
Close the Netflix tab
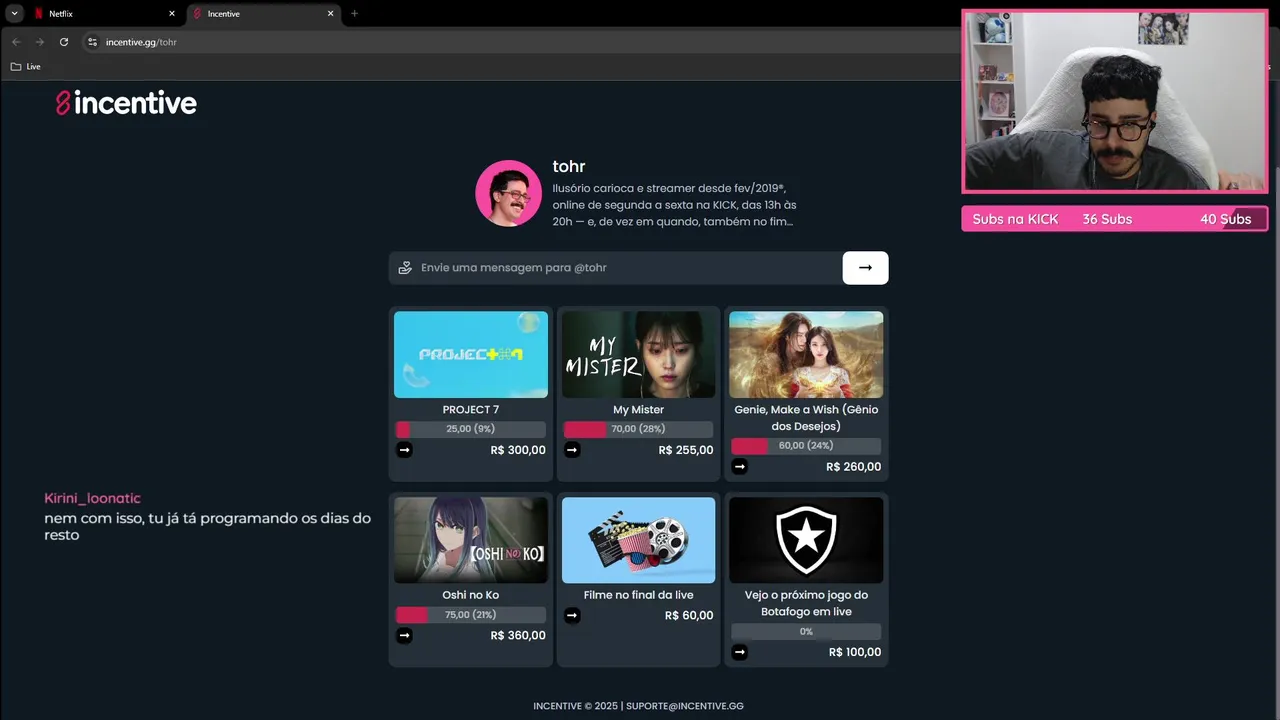click(172, 14)
